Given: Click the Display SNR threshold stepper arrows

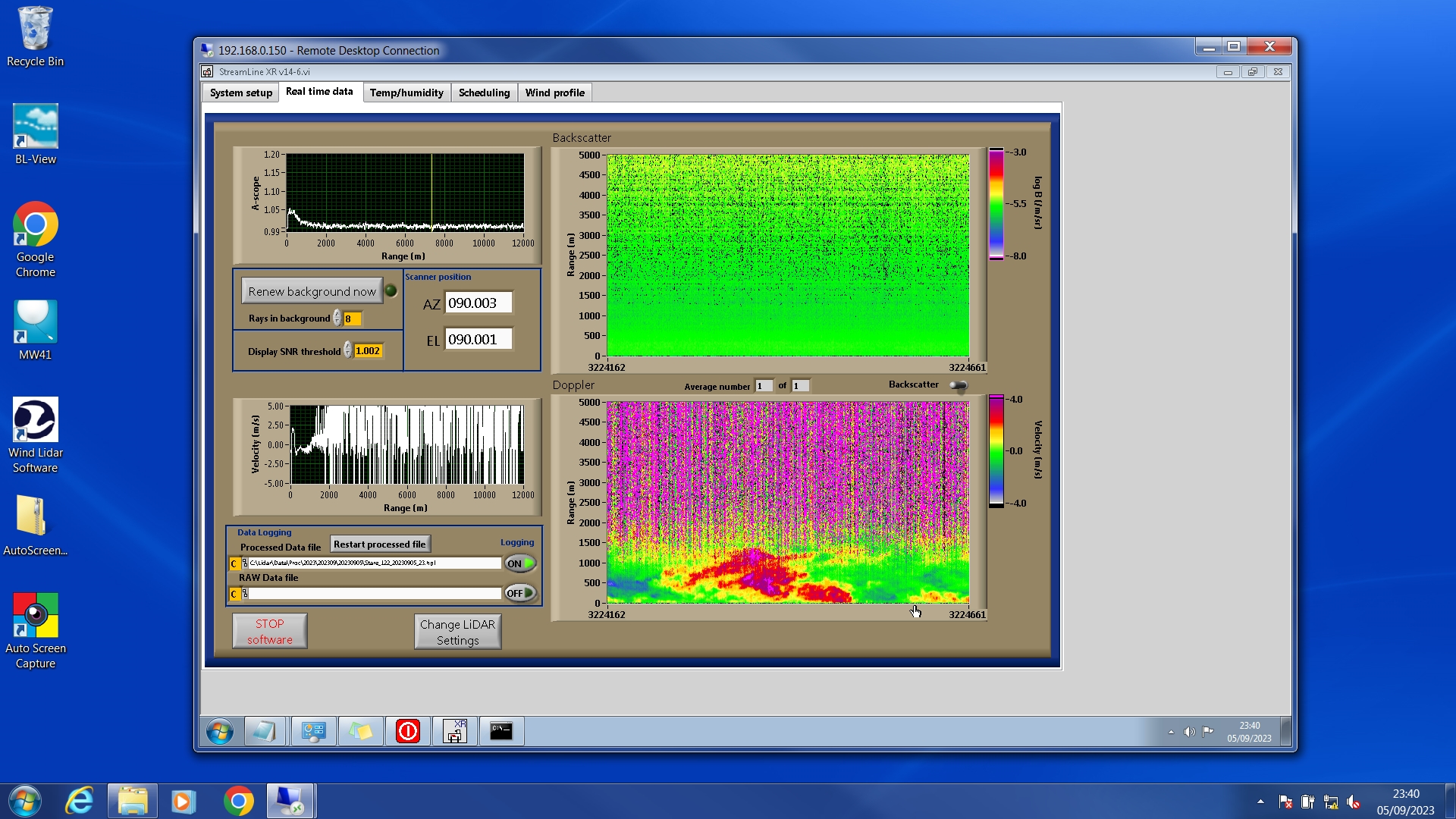Looking at the screenshot, I should click(347, 350).
